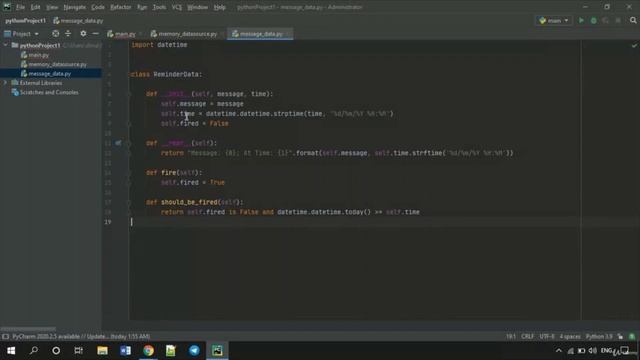Collapse all in Project panel toolbar

[x=68, y=34]
